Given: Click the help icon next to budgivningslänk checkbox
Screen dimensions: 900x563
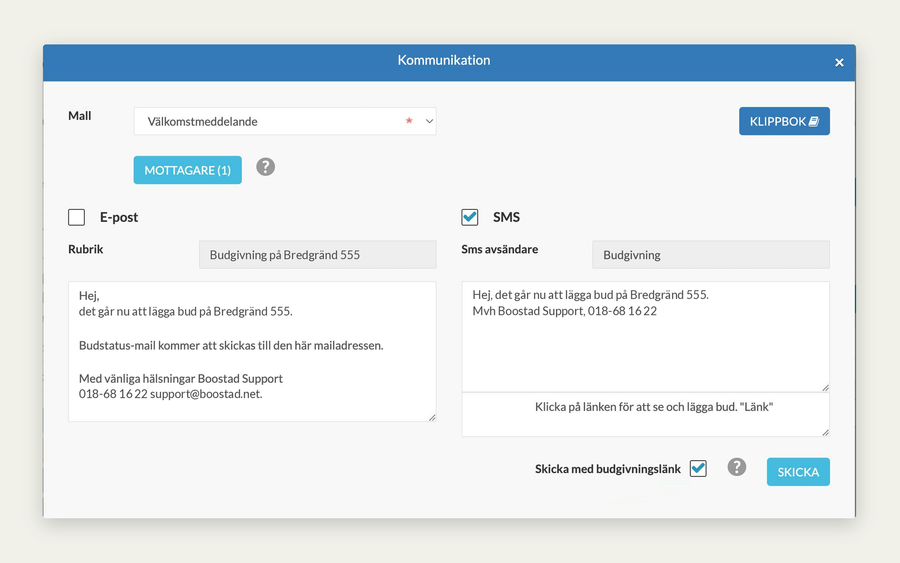Looking at the screenshot, I should coord(736,467).
